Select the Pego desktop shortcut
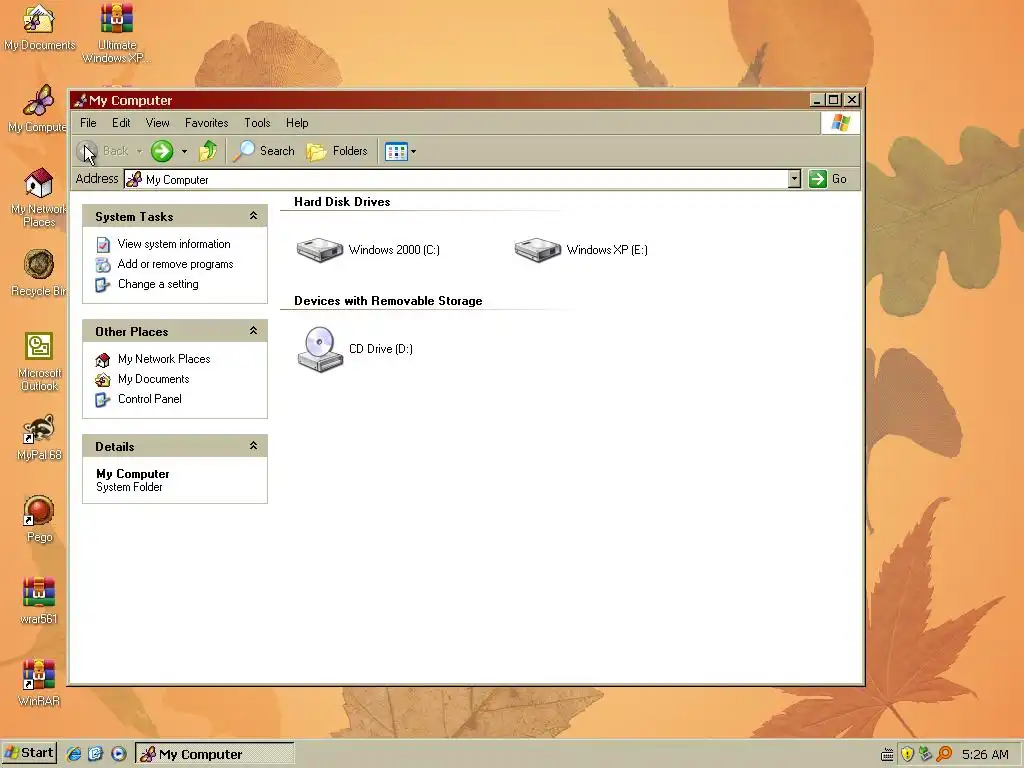The image size is (1024, 768). click(39, 520)
